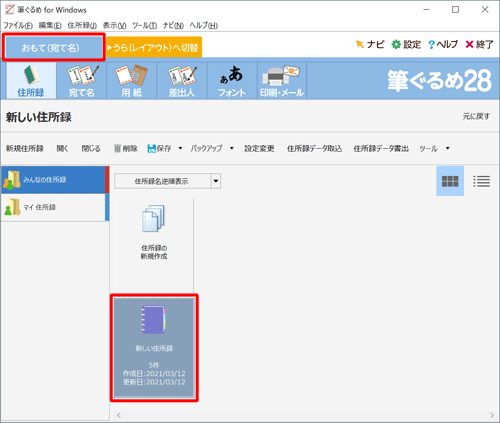Click 設定変更 button
500x423 pixels.
click(x=259, y=148)
